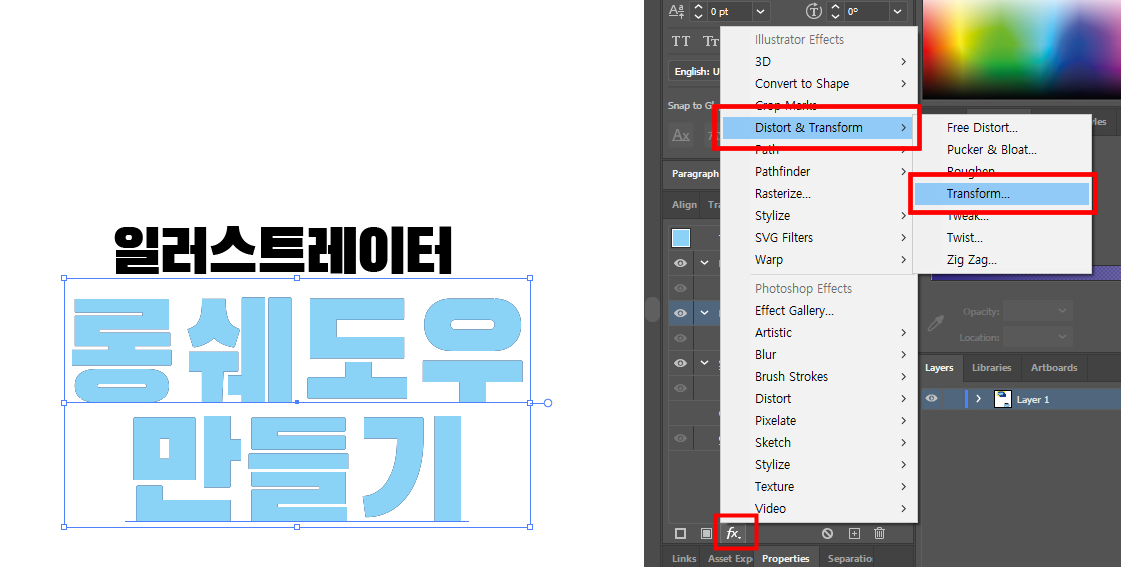Click the Layer 1 thumbnail
Screen dimensions: 1121x567
(1003, 399)
